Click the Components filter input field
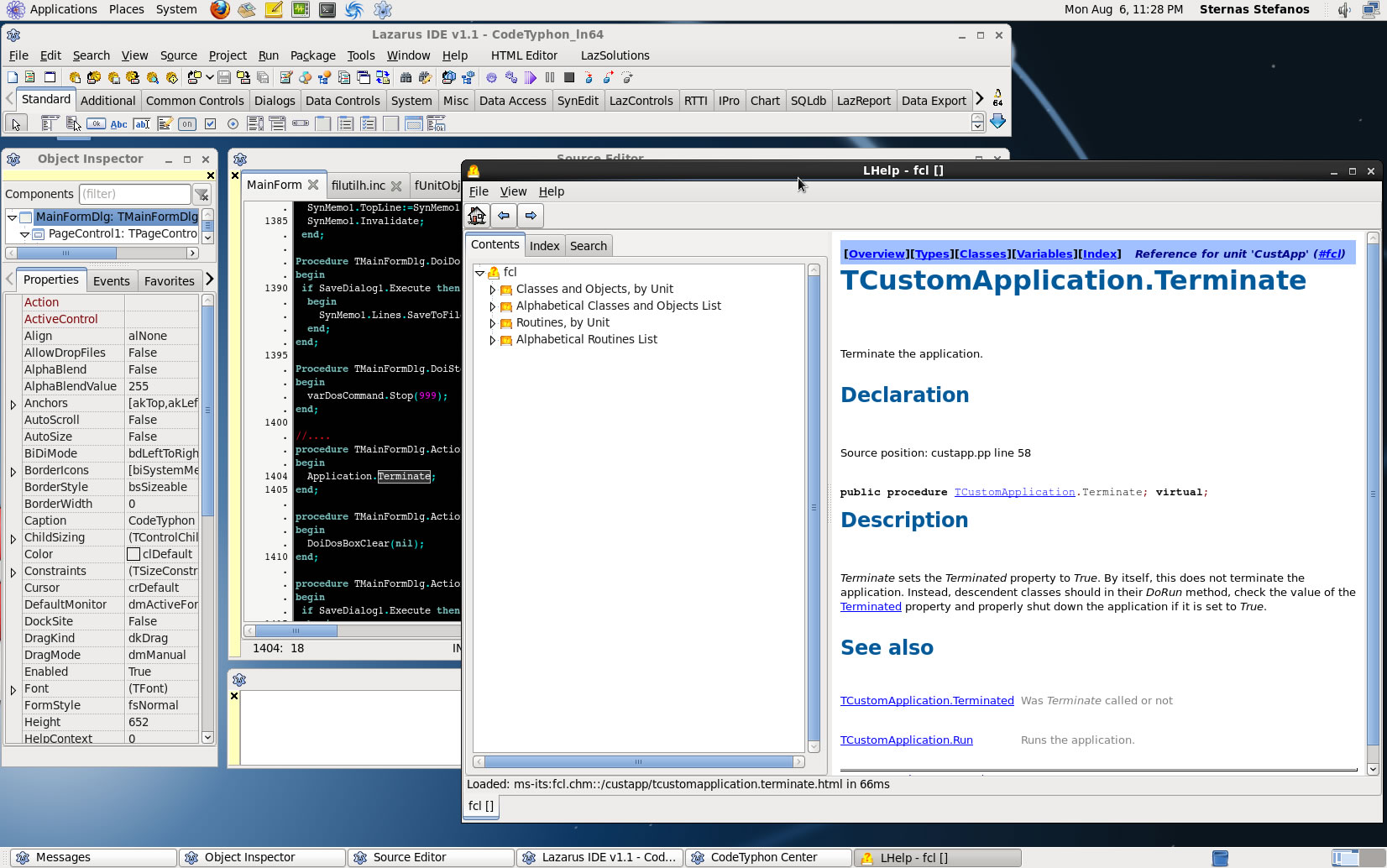1387x868 pixels. pyautogui.click(x=135, y=194)
